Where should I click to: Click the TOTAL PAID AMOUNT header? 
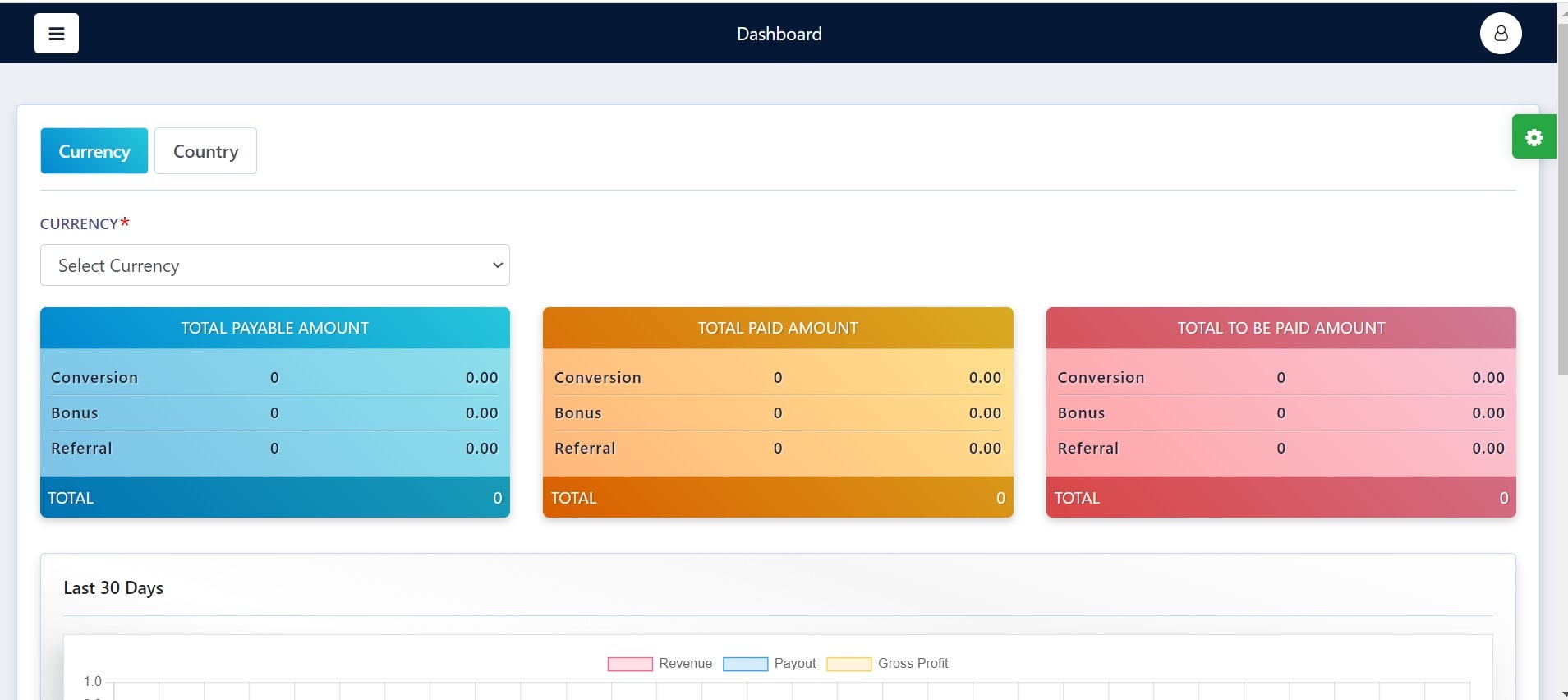tap(778, 328)
